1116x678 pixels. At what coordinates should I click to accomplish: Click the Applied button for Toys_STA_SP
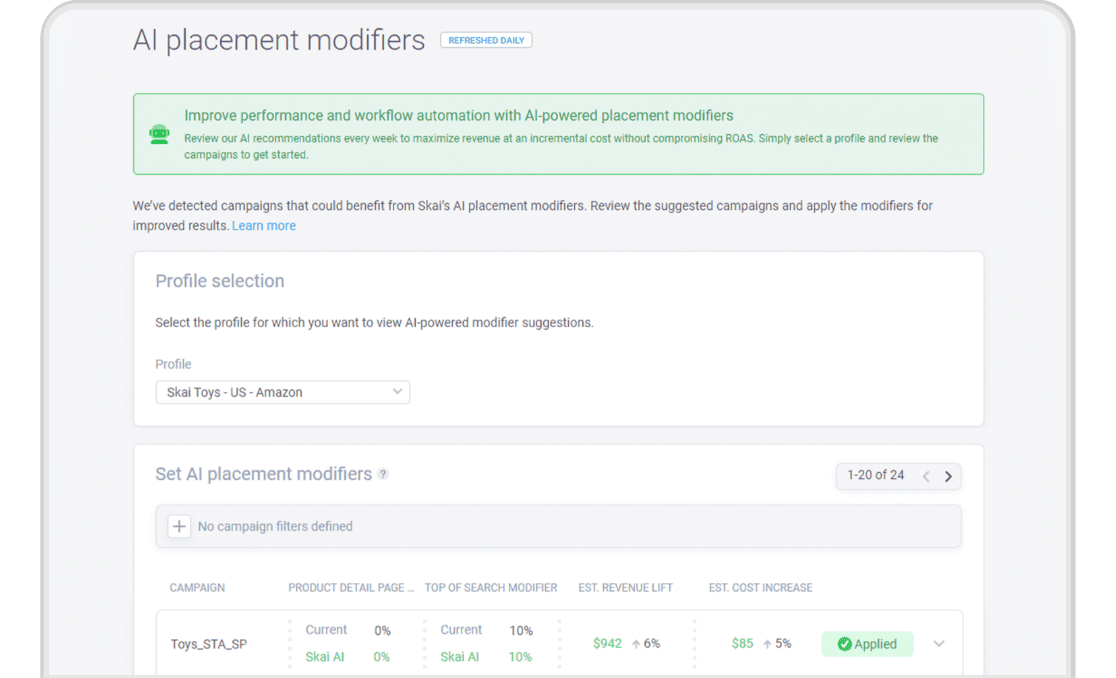867,644
